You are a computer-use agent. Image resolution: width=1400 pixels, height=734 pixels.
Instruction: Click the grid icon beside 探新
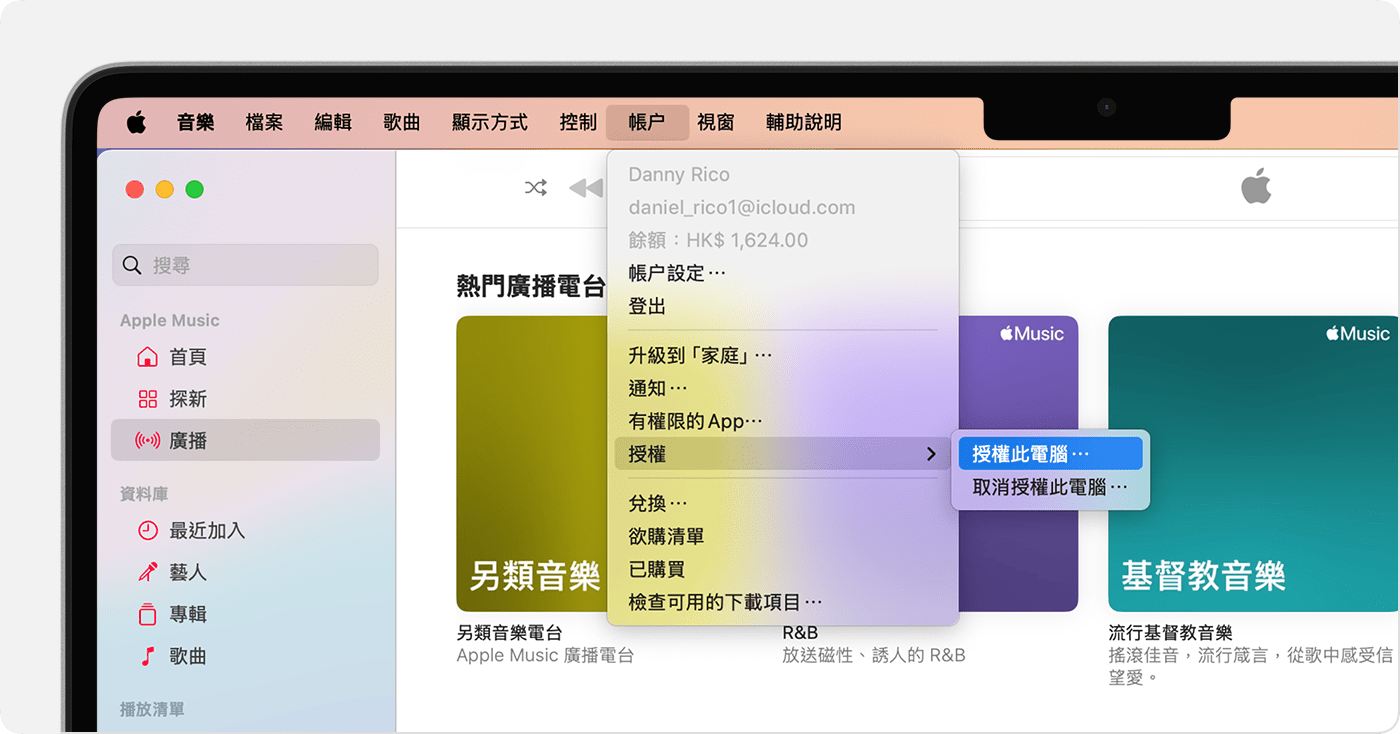point(147,399)
